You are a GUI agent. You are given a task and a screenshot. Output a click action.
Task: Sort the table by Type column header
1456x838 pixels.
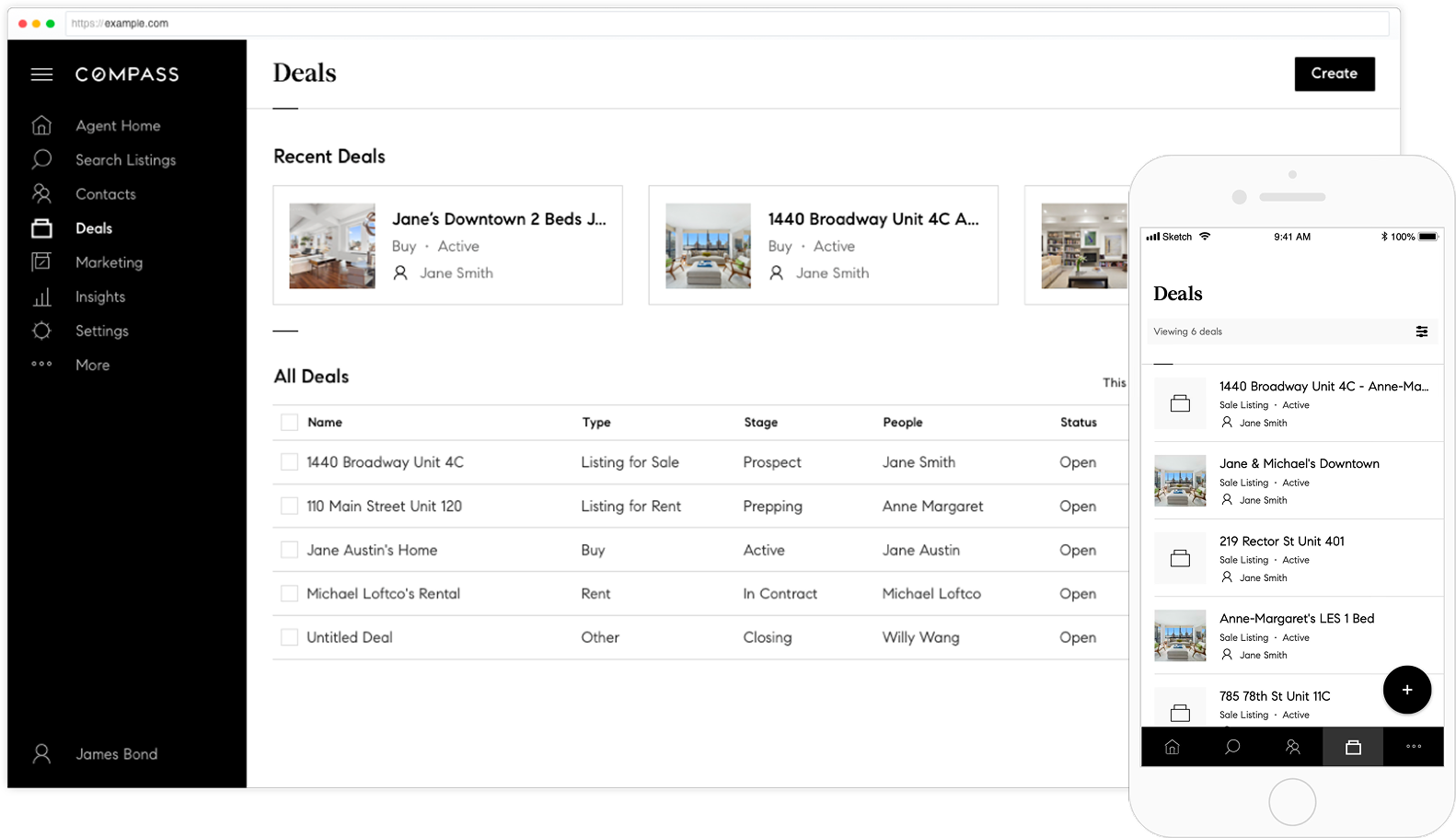click(x=596, y=423)
